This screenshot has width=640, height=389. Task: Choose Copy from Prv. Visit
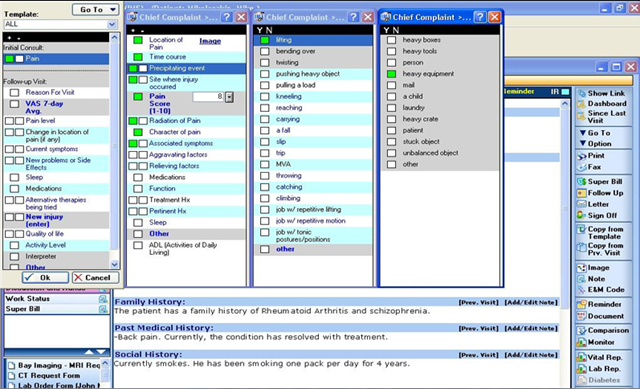600,249
